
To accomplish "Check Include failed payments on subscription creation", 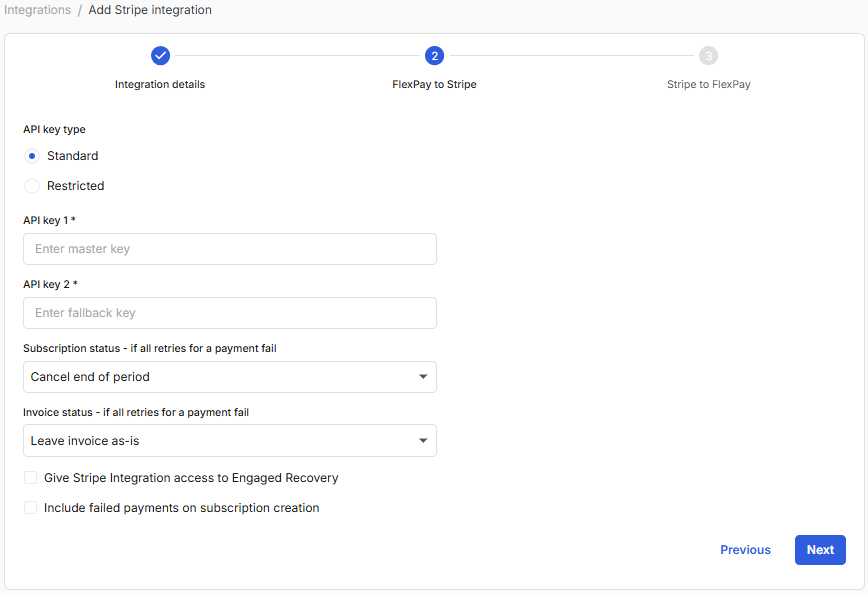I will point(30,508).
